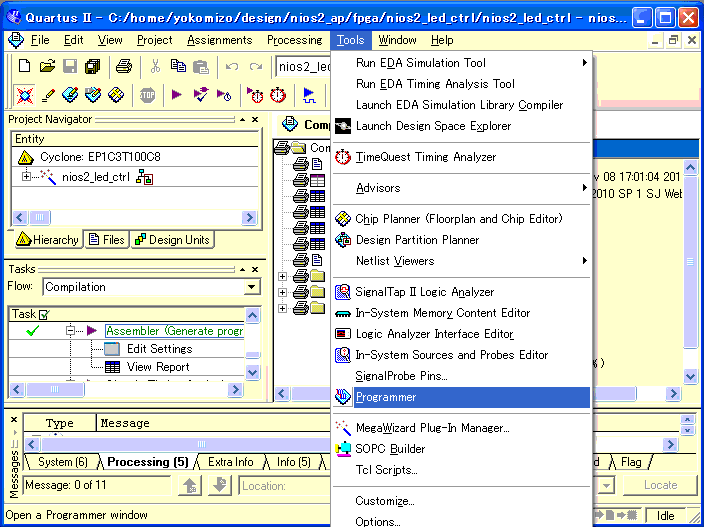Click the Print toolbar icon

tap(123, 66)
